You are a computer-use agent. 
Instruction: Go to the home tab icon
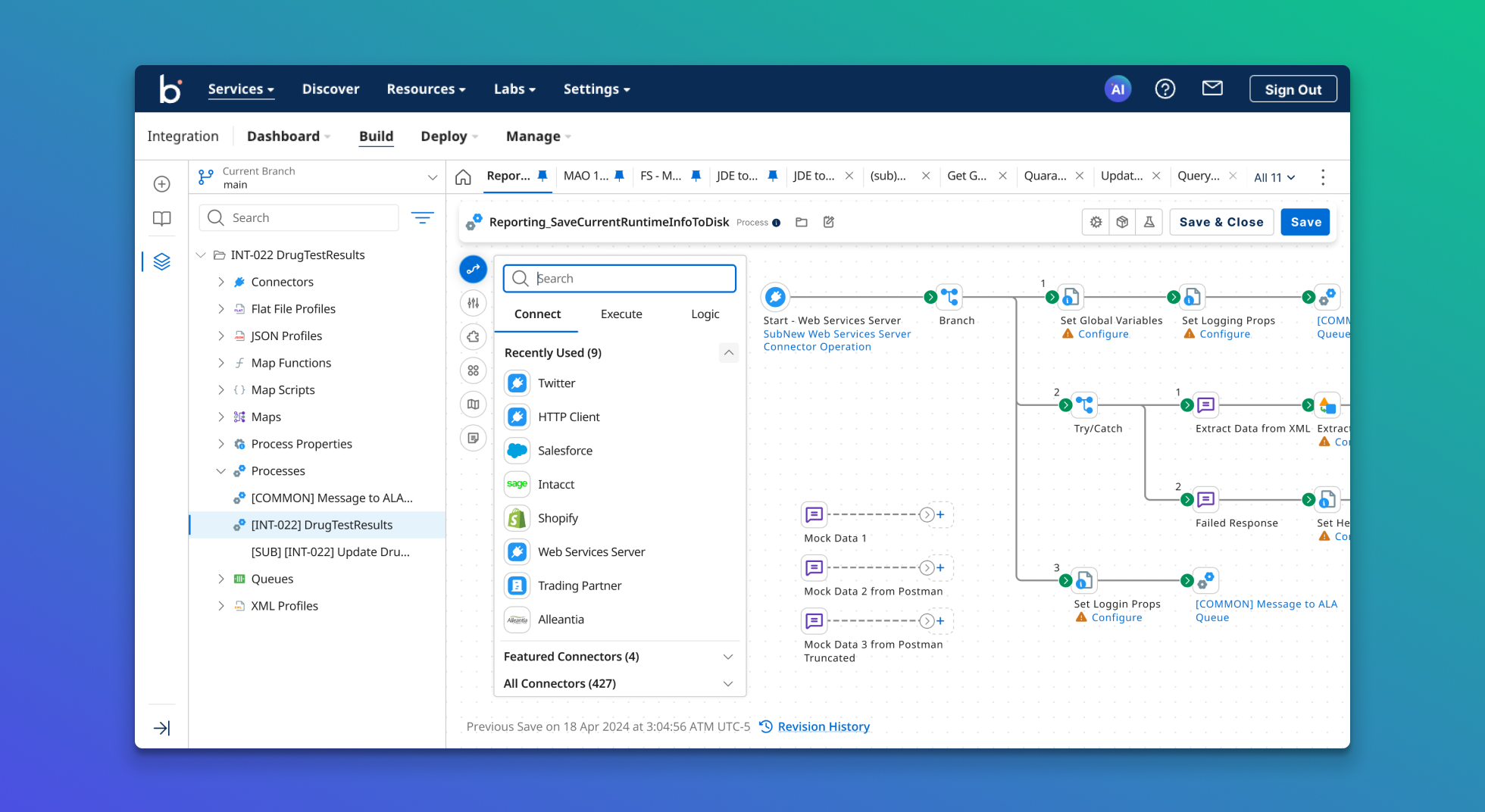tap(463, 177)
